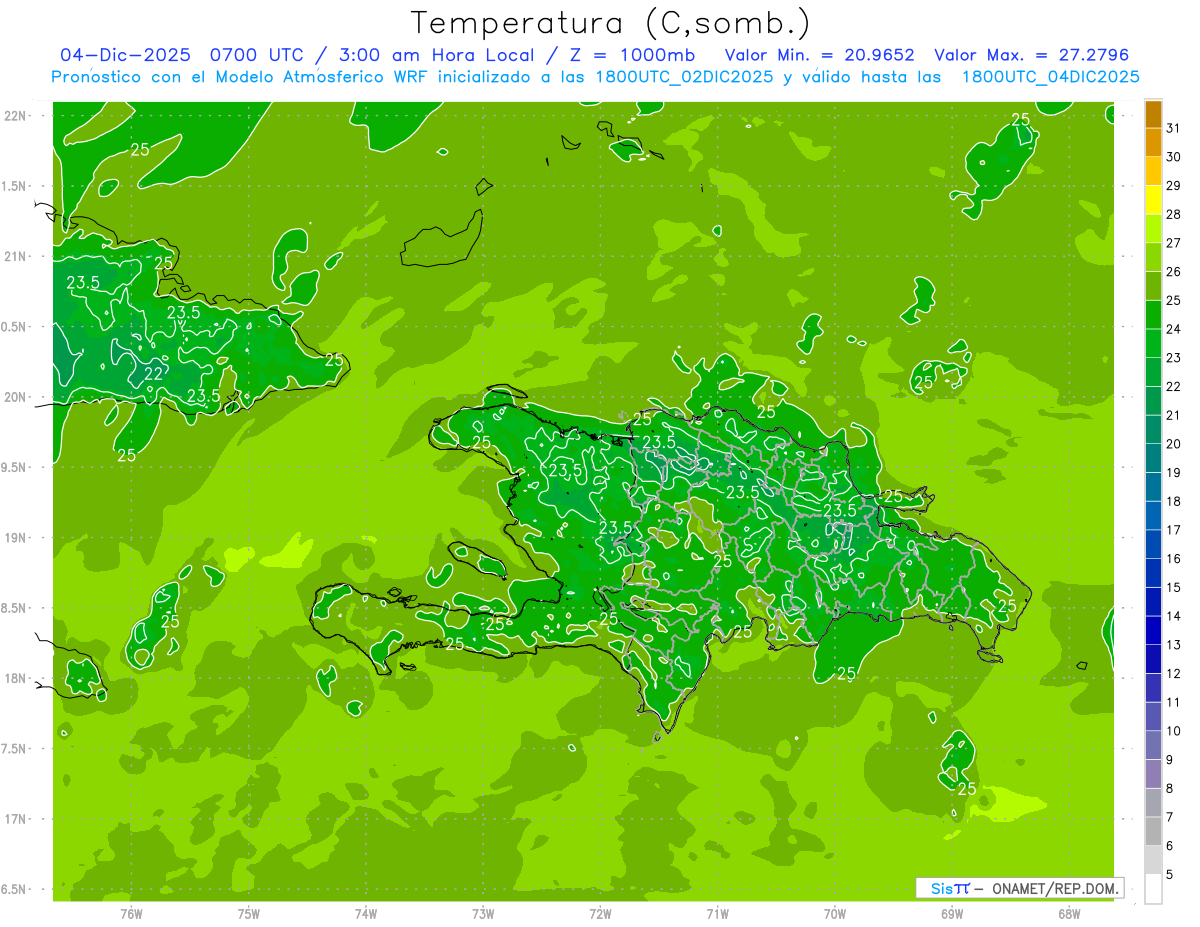
Task: Click the 22 contour label over Cuba
Action: point(153,374)
